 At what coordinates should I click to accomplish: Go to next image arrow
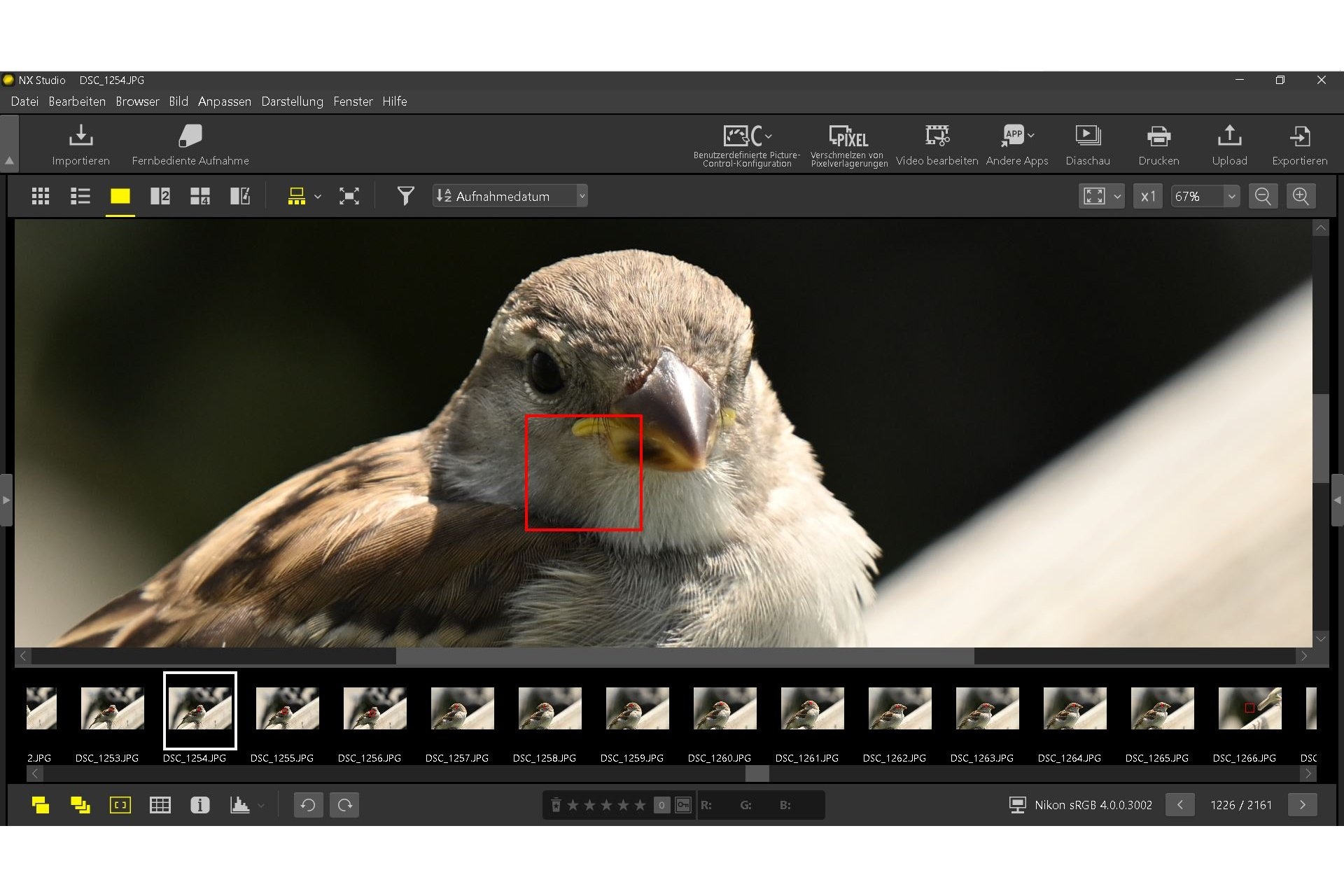pyautogui.click(x=1302, y=805)
